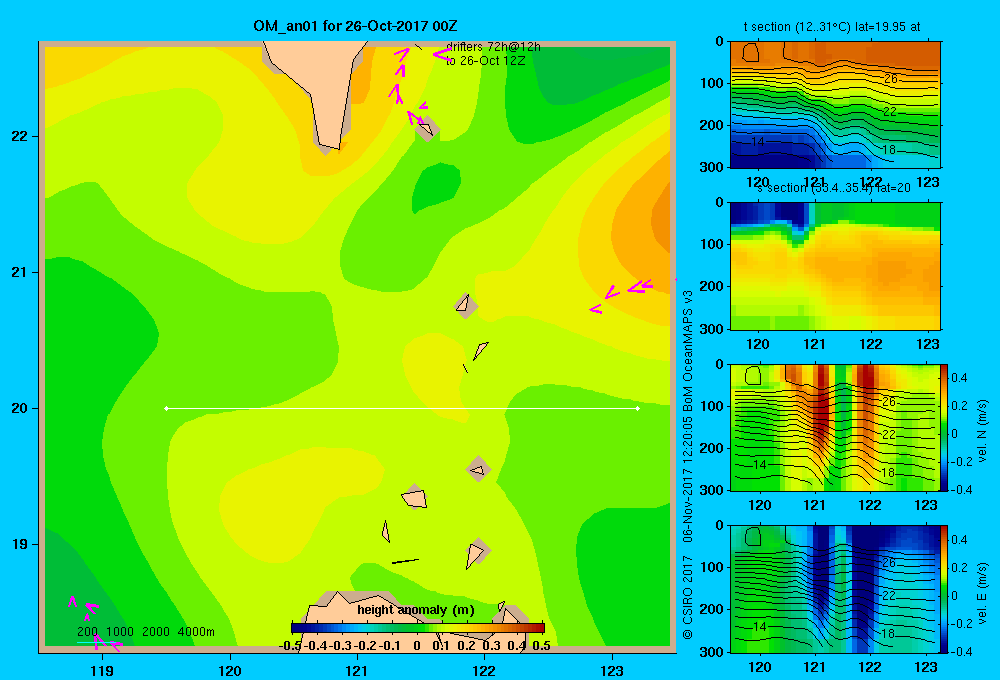Open the salinity section panel

[x=835, y=266]
